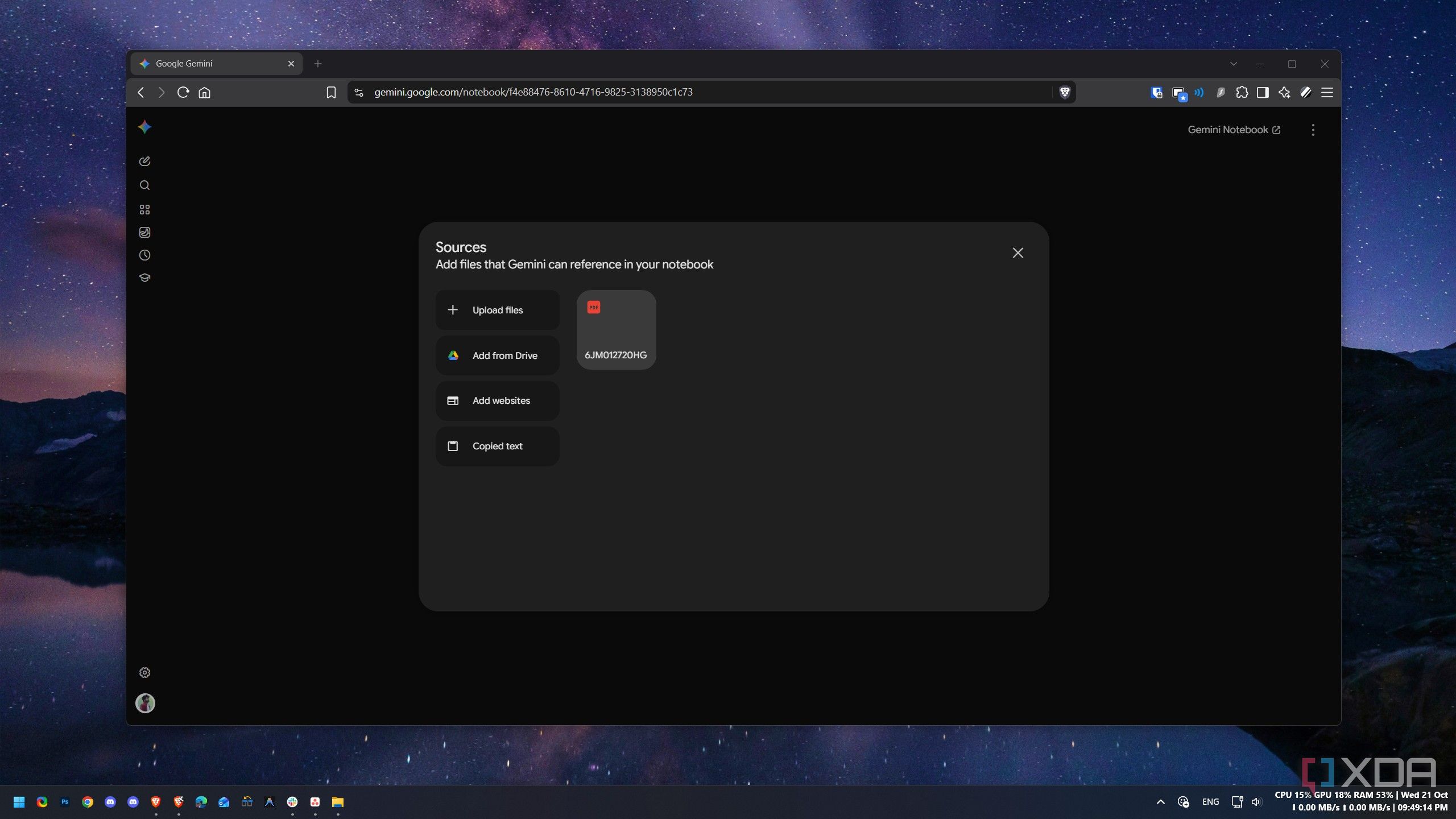Select Add websites option
Viewport: 1456px width, 819px height.
tap(497, 401)
